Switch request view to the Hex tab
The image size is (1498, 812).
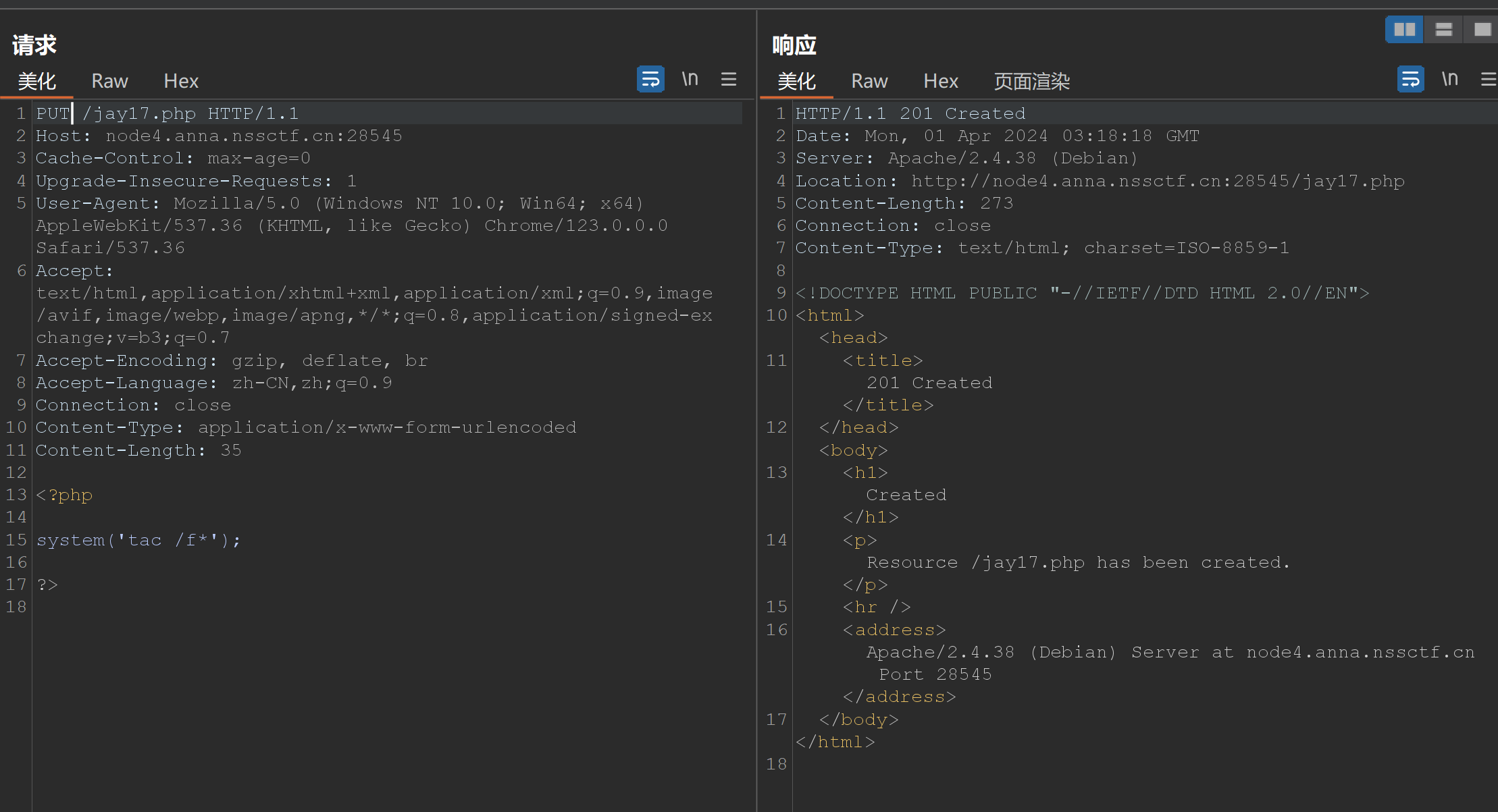(x=181, y=81)
